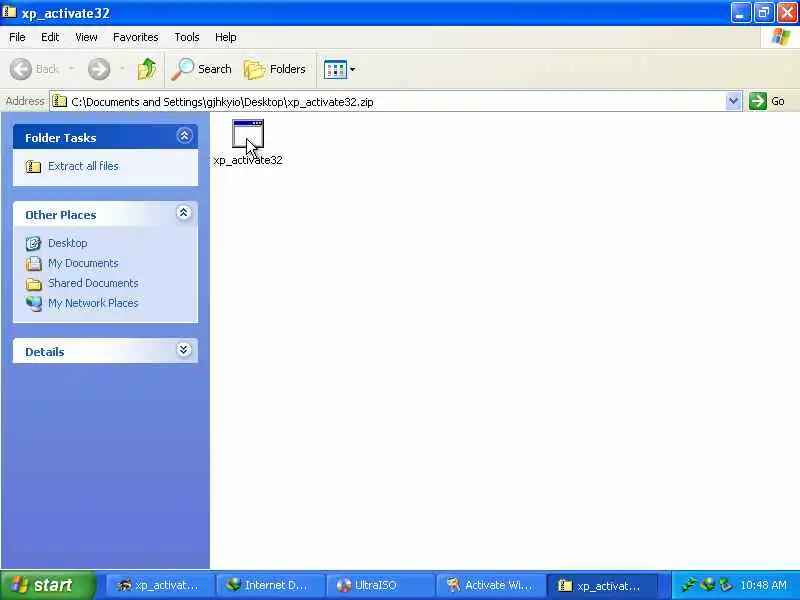Open the View menu
The height and width of the screenshot is (600, 800).
click(86, 37)
